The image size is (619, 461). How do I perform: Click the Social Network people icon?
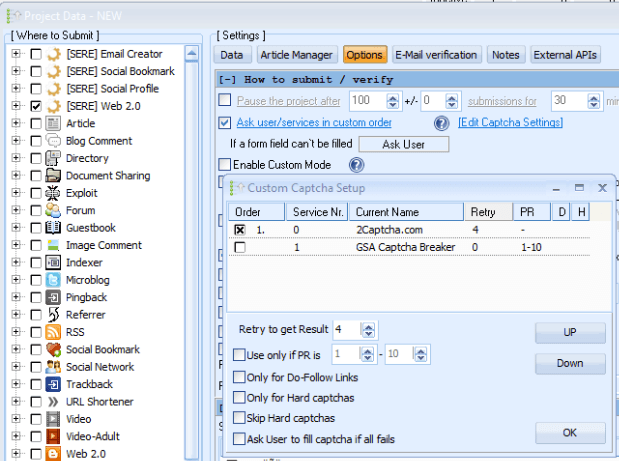53,367
